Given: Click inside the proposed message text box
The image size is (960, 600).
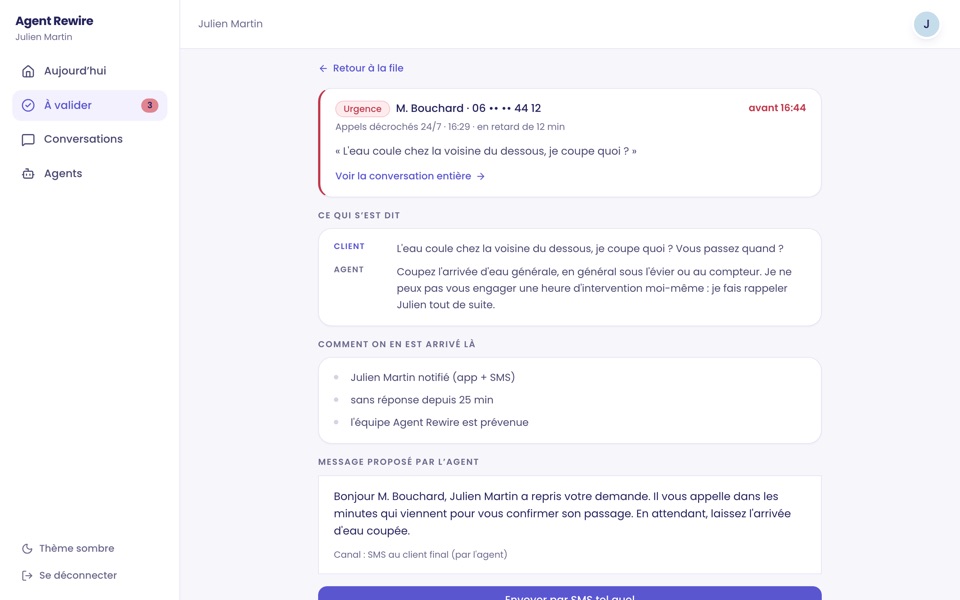Looking at the screenshot, I should (569, 525).
